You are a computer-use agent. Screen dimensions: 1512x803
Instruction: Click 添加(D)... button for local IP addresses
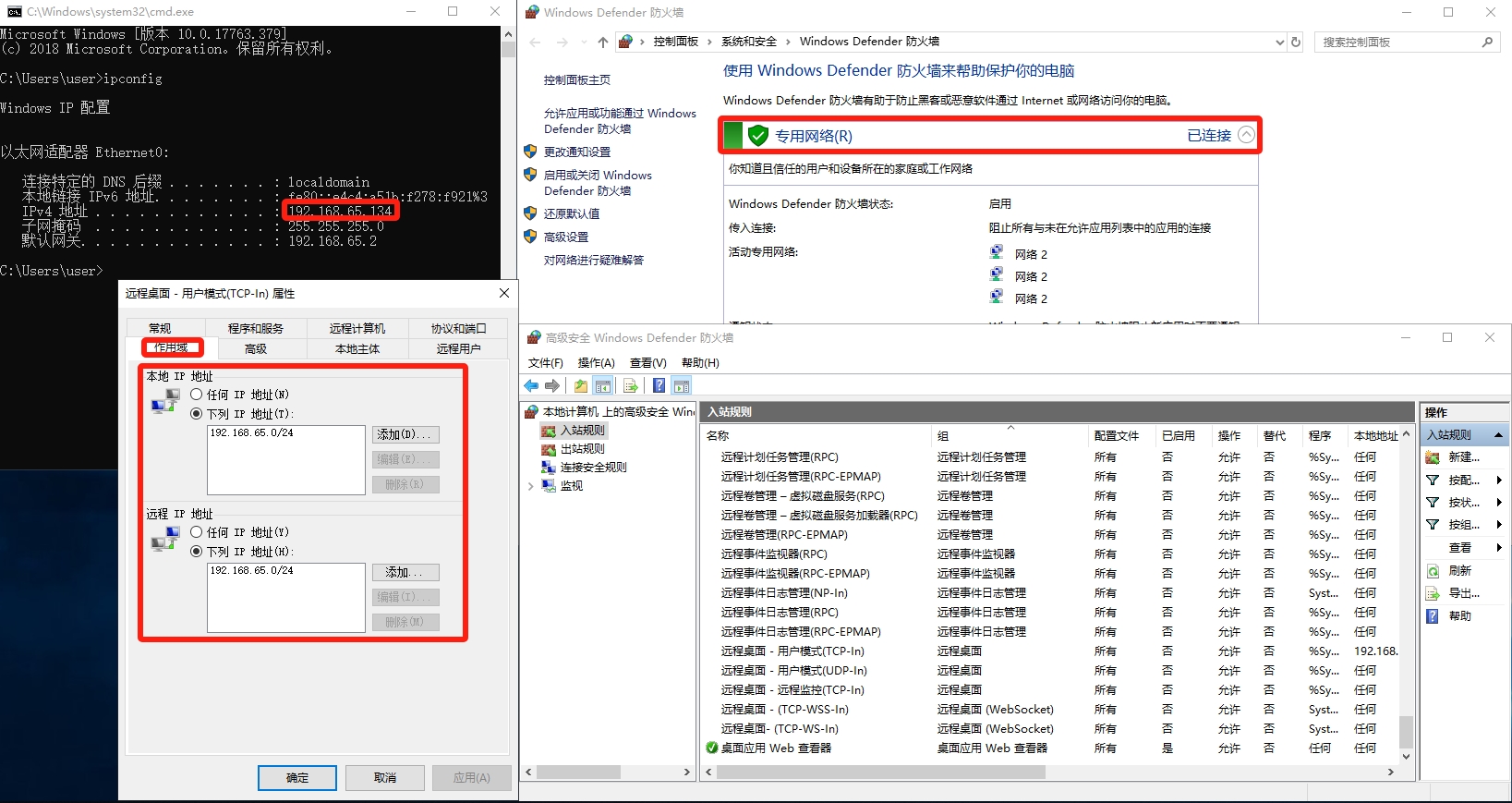point(405,434)
